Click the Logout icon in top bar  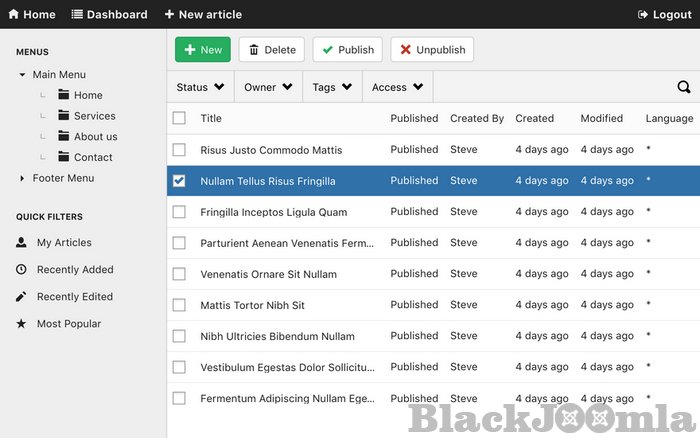pos(643,15)
